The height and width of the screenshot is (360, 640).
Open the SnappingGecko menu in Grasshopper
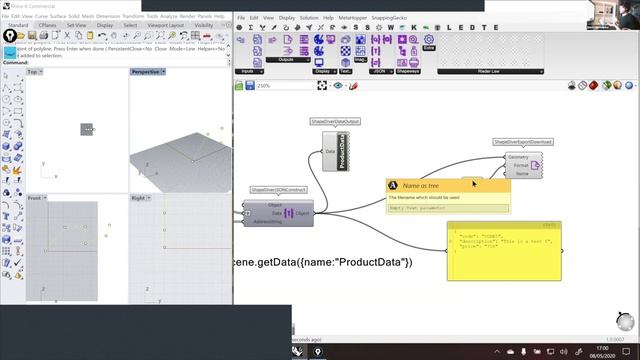(389, 18)
